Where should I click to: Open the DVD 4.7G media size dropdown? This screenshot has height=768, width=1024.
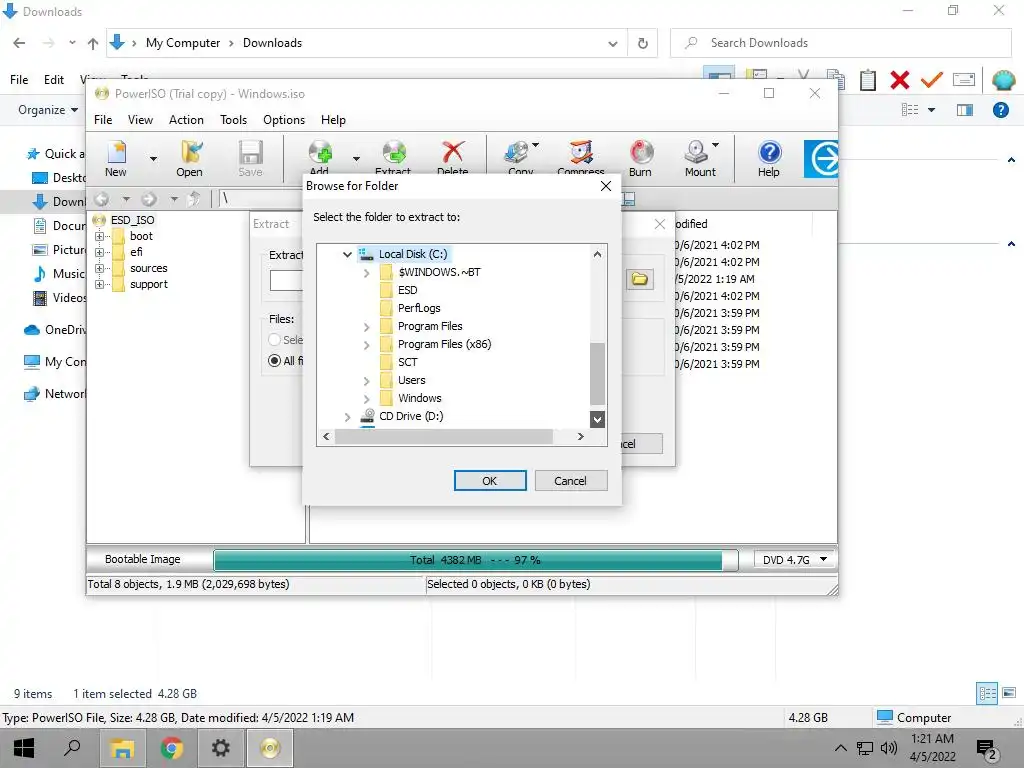tap(824, 560)
